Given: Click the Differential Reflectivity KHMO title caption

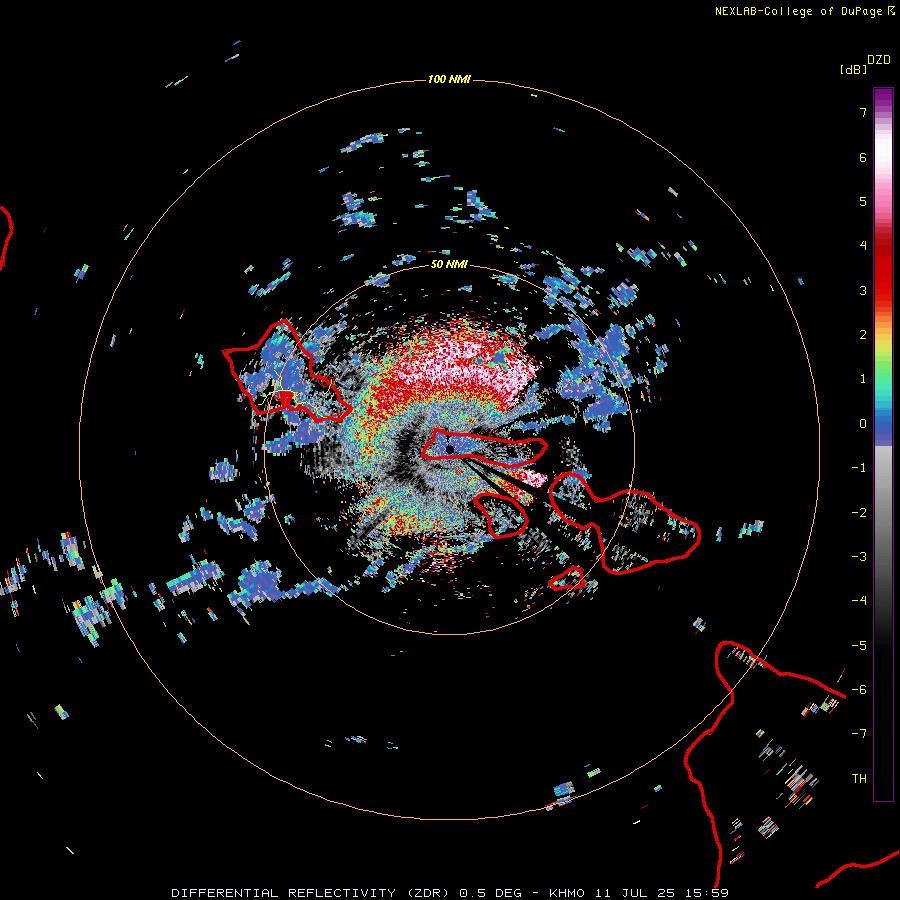Looking at the screenshot, I should [450, 893].
